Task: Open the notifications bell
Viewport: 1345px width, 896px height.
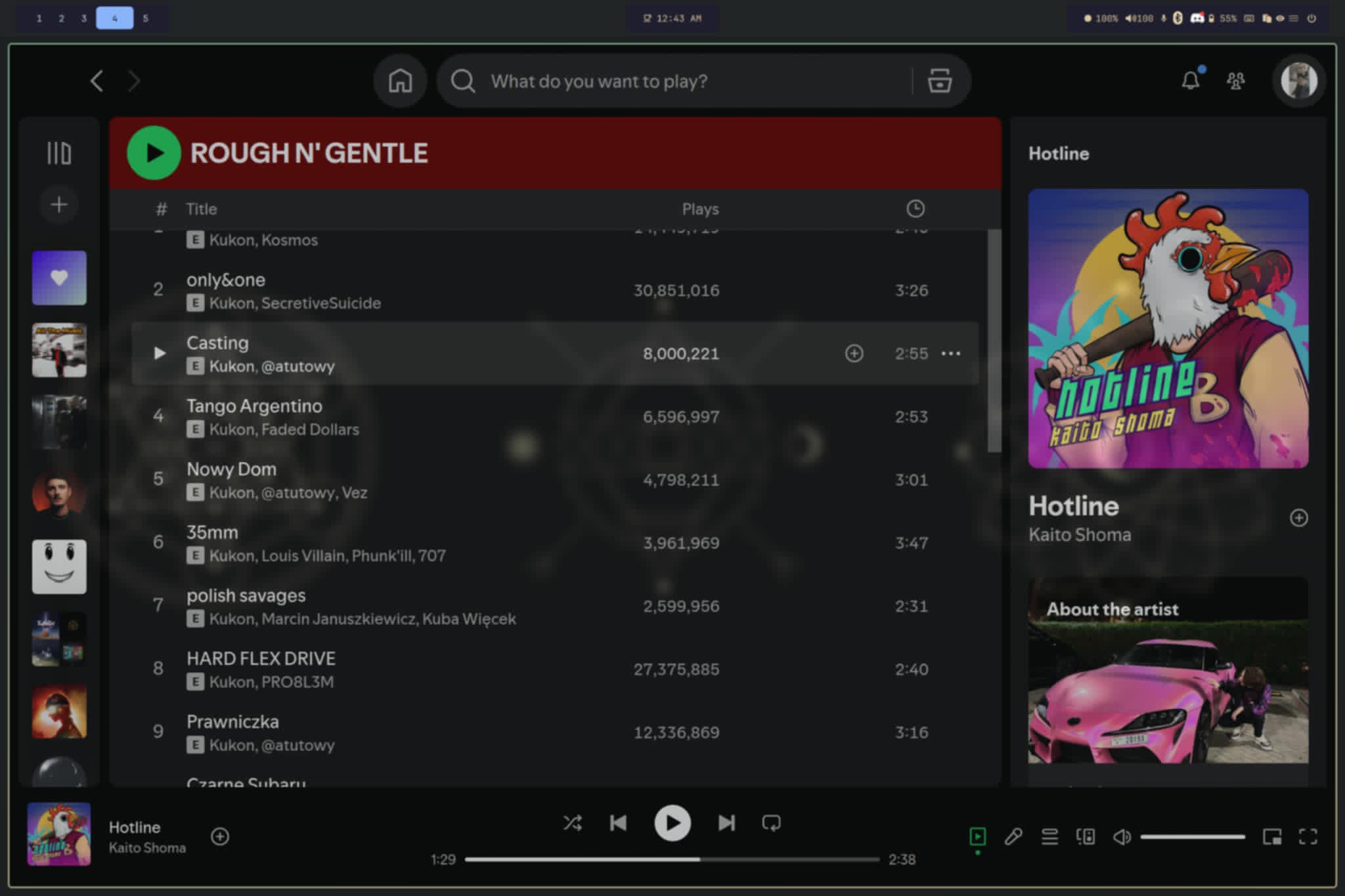Action: (x=1190, y=81)
